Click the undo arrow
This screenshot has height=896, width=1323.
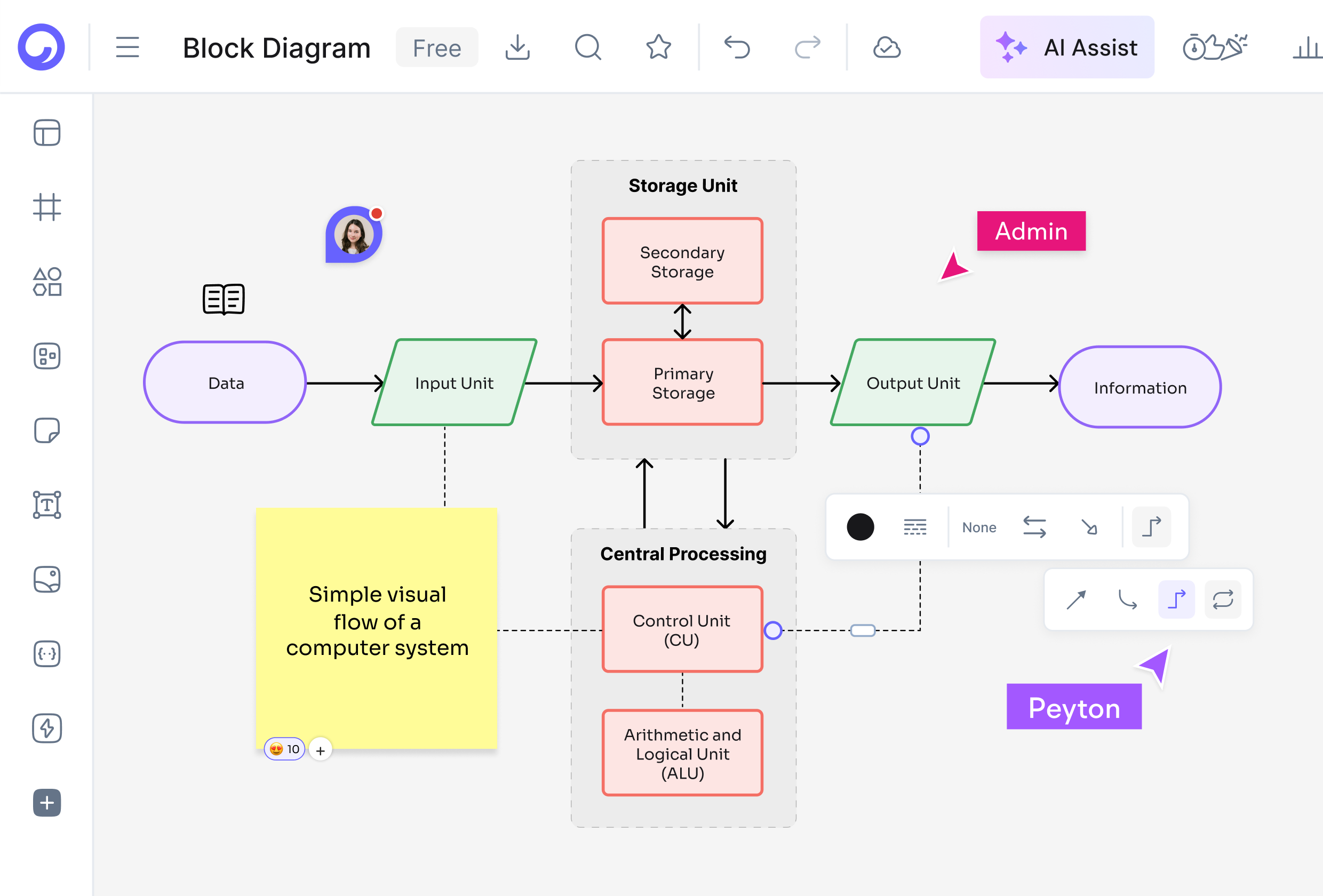click(737, 47)
